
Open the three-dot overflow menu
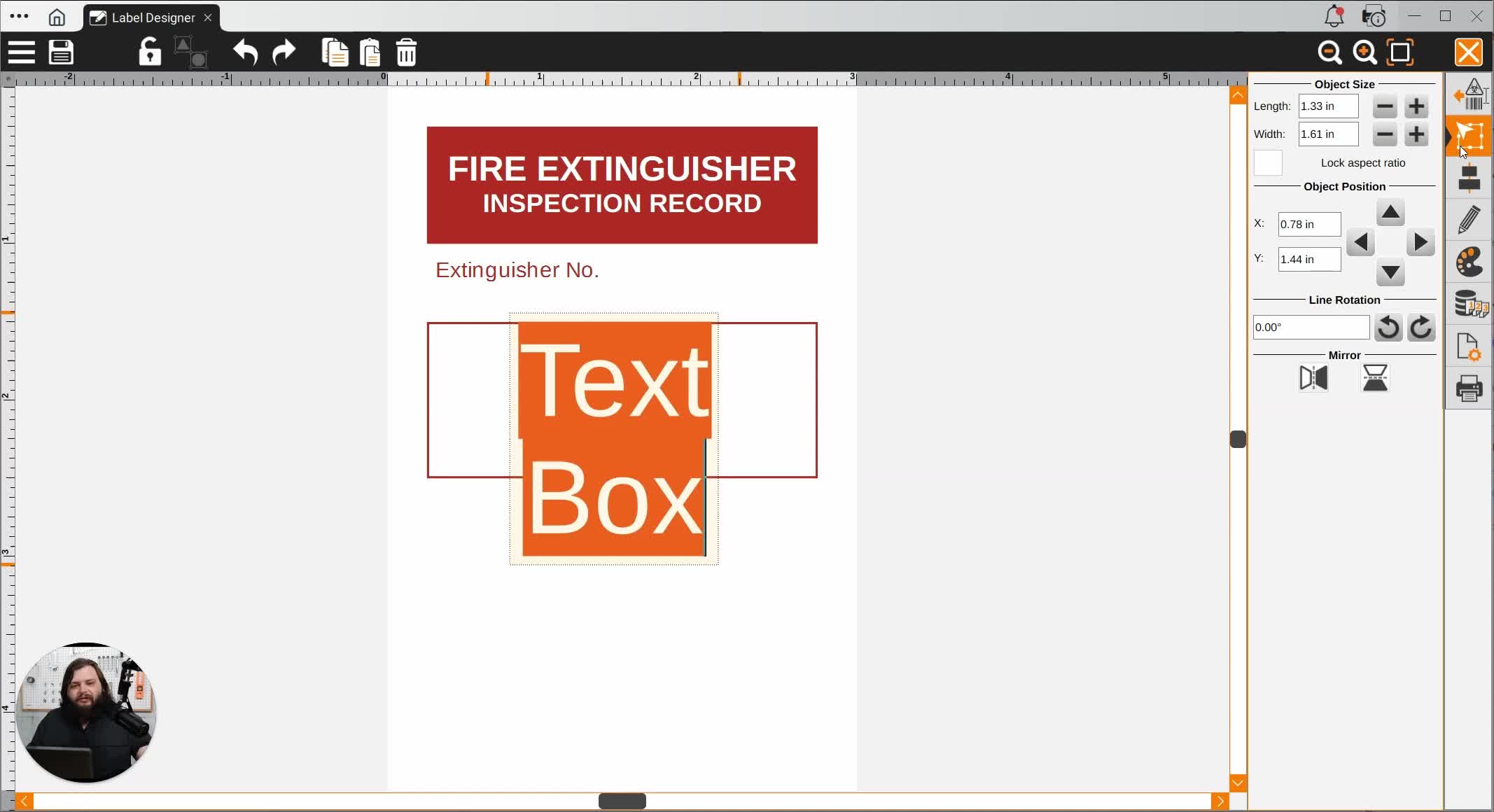point(19,16)
